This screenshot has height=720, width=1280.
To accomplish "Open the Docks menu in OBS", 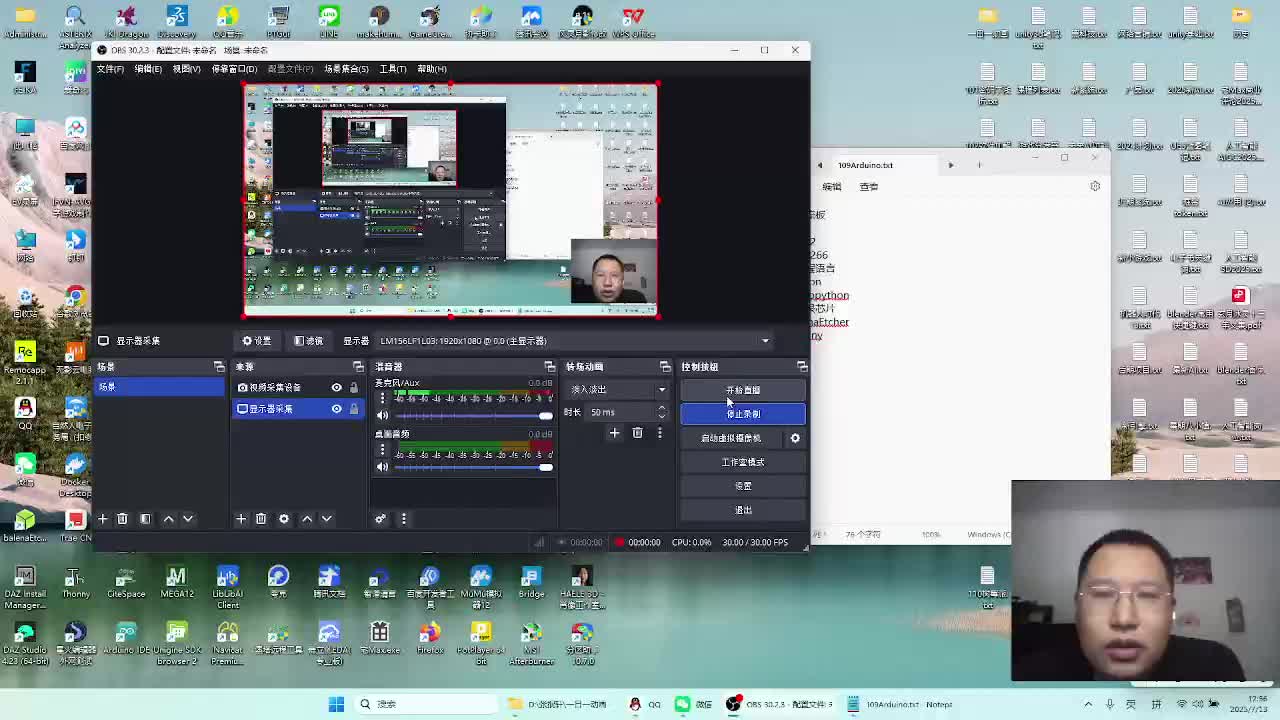I will tap(234, 69).
